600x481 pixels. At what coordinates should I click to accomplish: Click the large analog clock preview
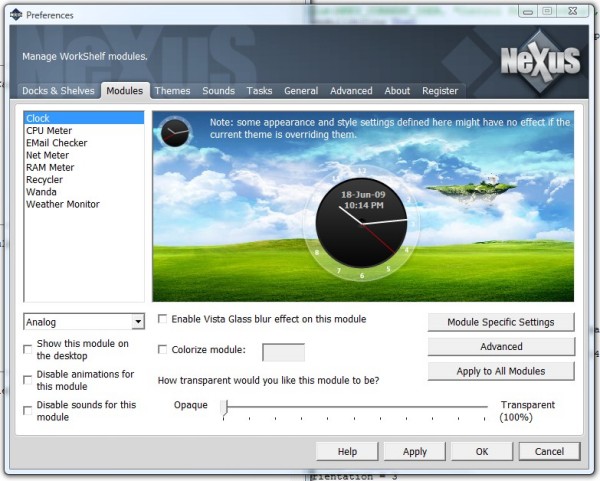362,223
